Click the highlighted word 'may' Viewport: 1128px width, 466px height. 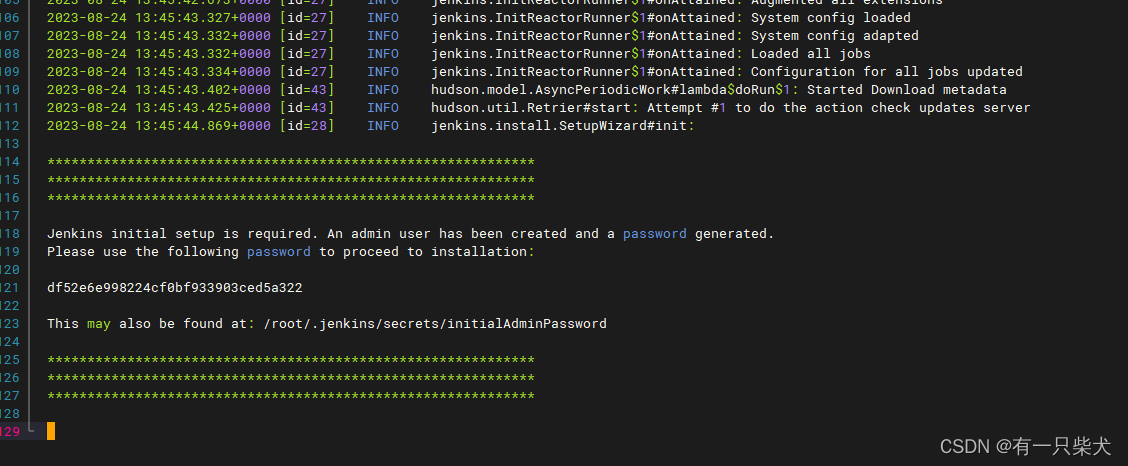(x=99, y=324)
